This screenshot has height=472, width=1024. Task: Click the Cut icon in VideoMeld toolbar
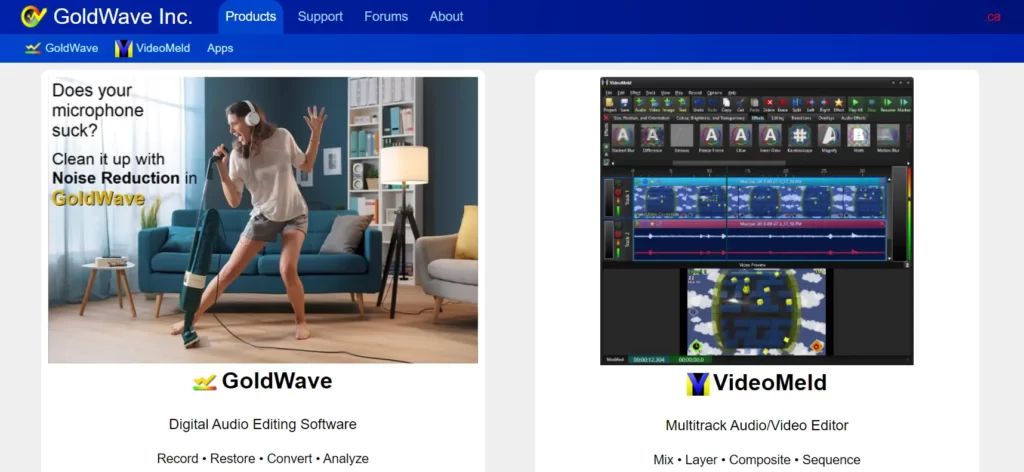[x=740, y=104]
